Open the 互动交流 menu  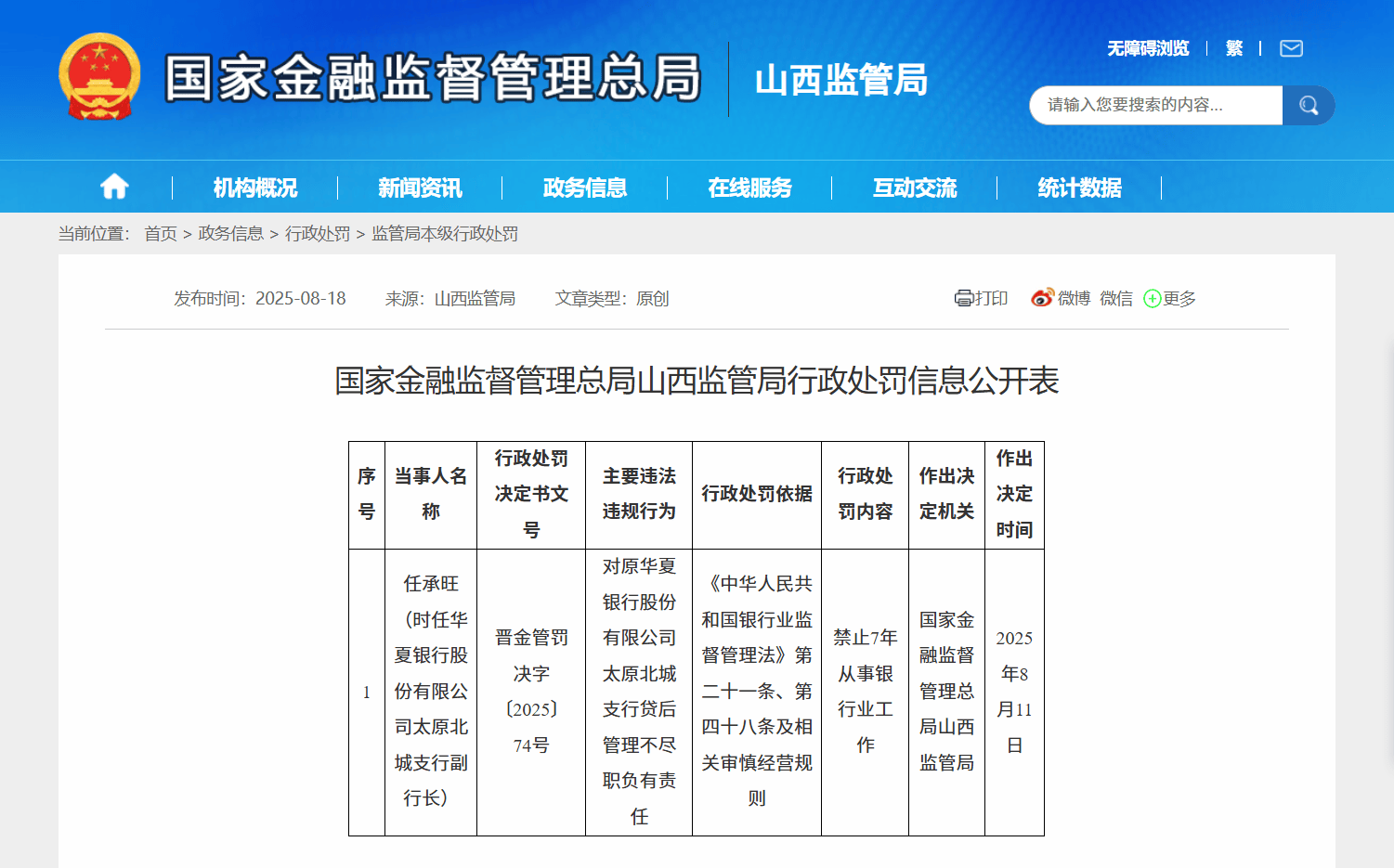[x=915, y=188]
